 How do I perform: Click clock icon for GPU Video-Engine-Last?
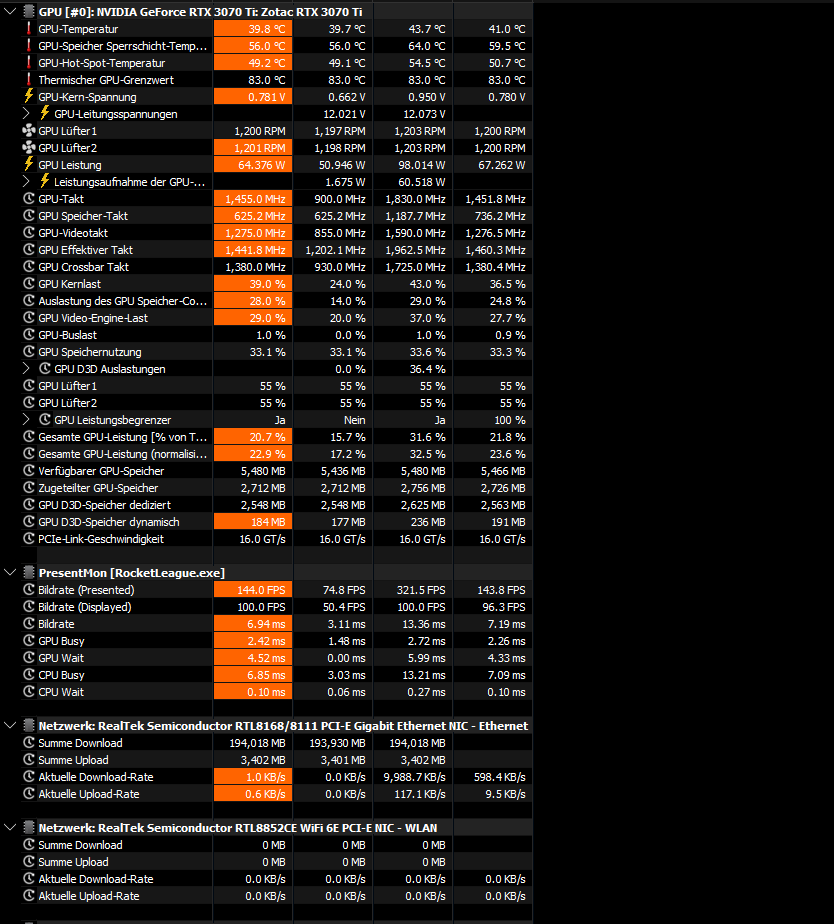tap(28, 318)
